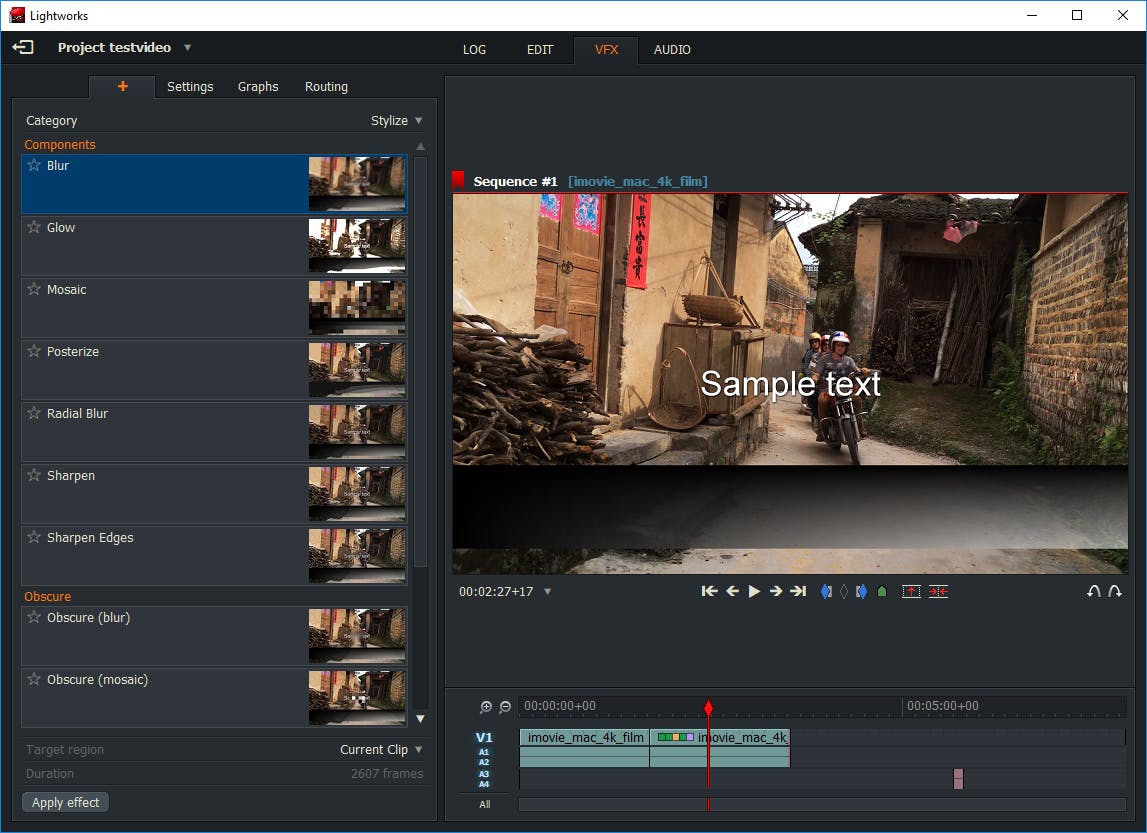Zoom in on the timeline
Screen dimensions: 1147x833
(486, 707)
